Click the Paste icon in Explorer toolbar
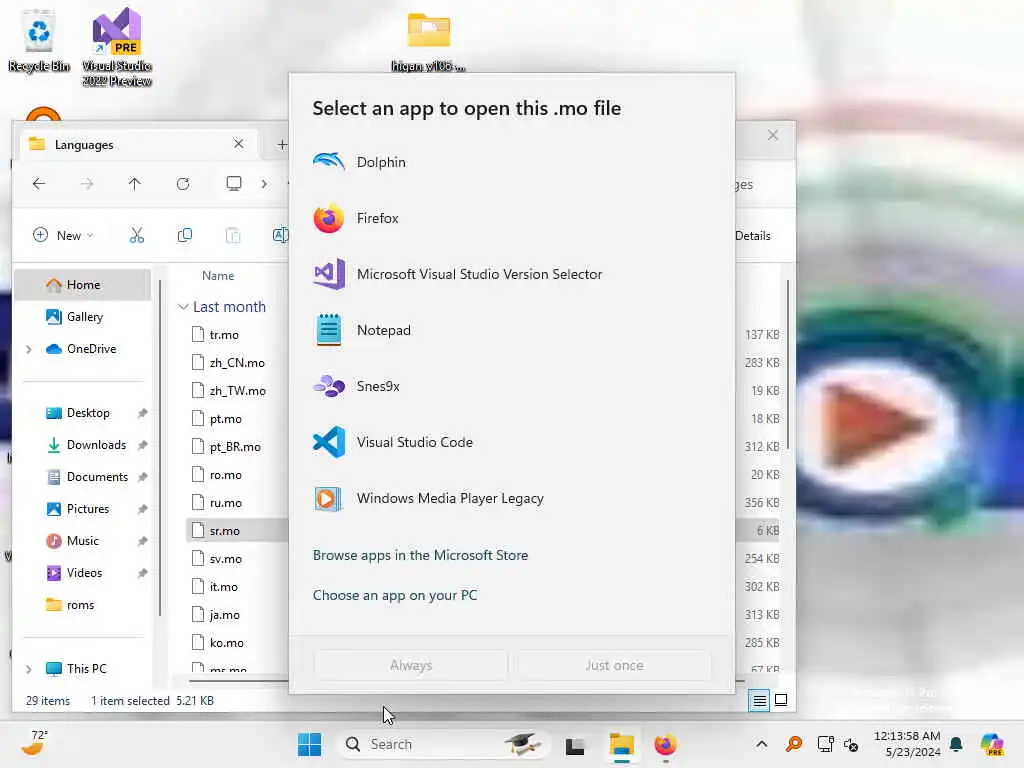The image size is (1024, 768). tap(232, 235)
